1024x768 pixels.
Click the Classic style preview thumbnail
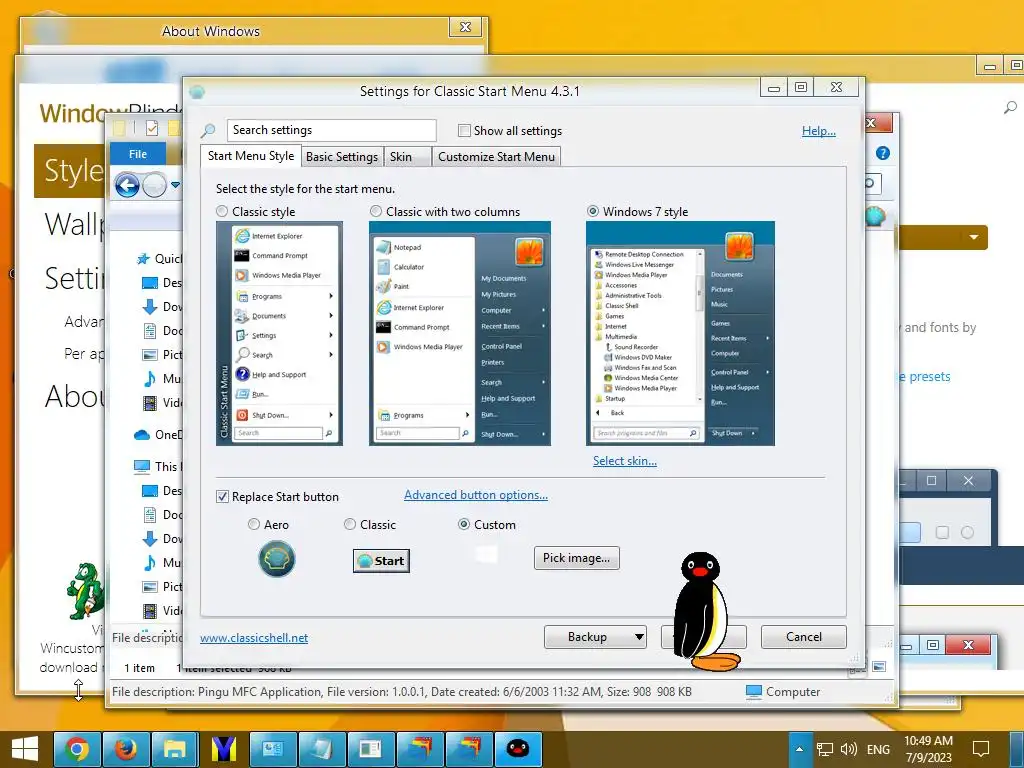[x=280, y=334]
